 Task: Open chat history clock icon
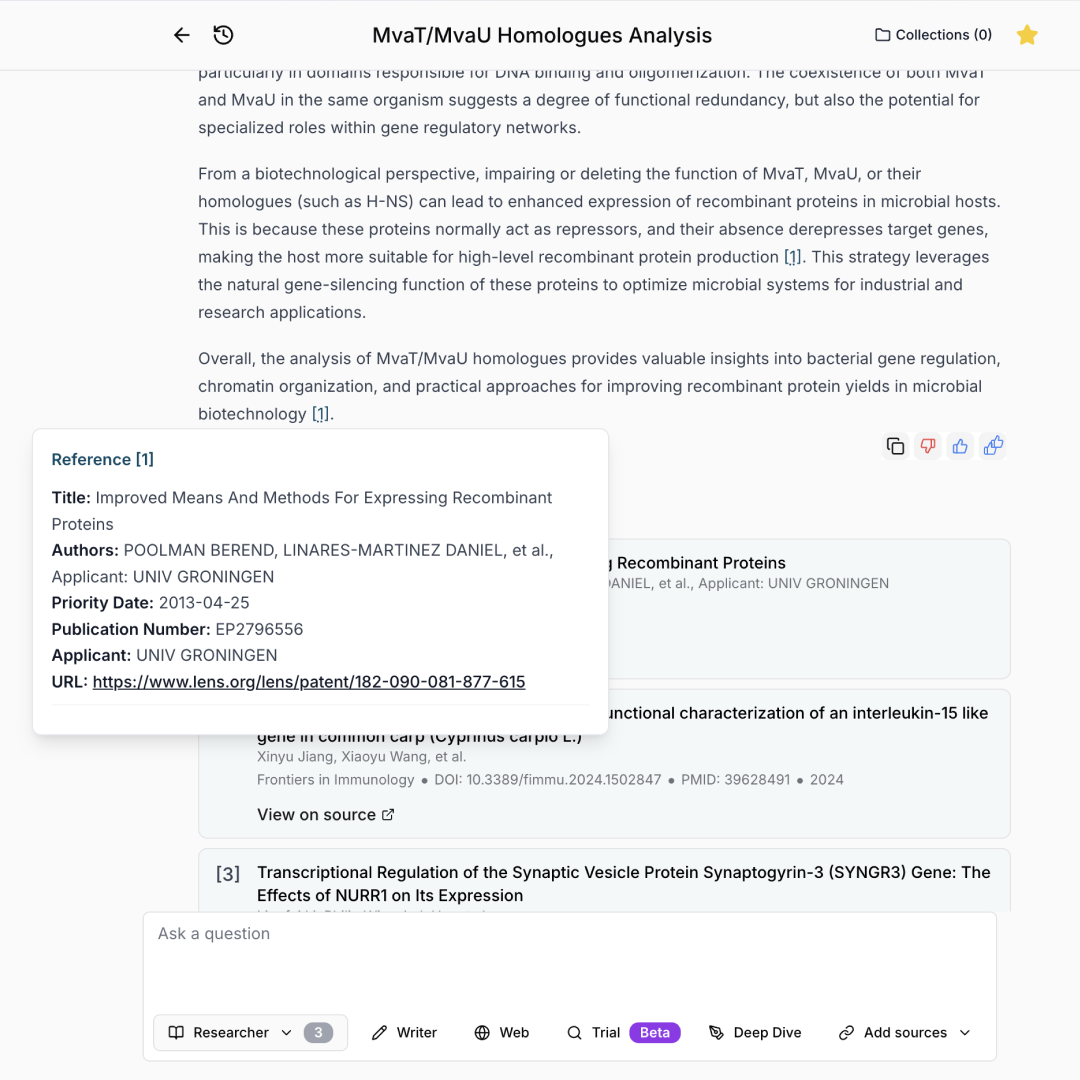223,35
